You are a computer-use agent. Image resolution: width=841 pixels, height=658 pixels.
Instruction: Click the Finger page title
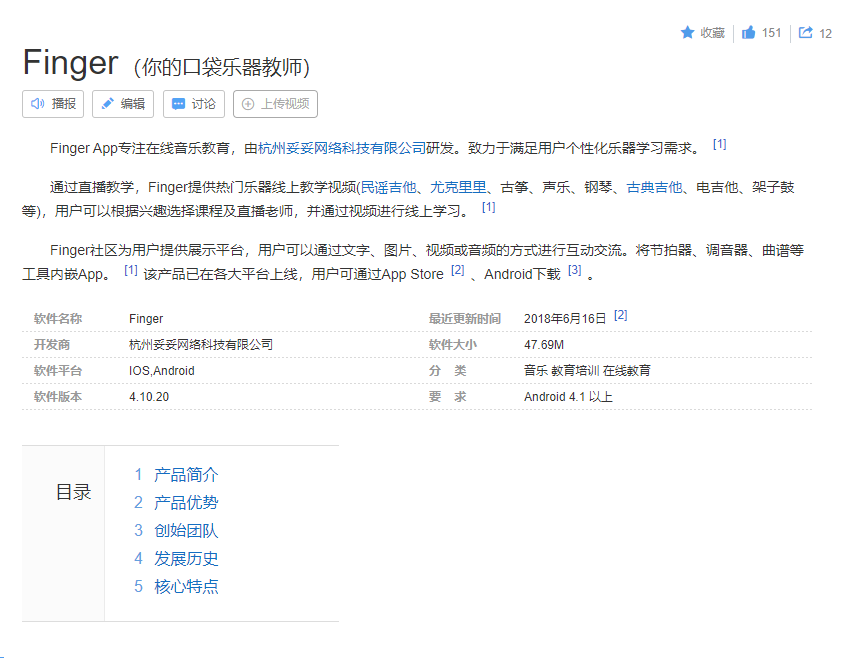pos(70,63)
